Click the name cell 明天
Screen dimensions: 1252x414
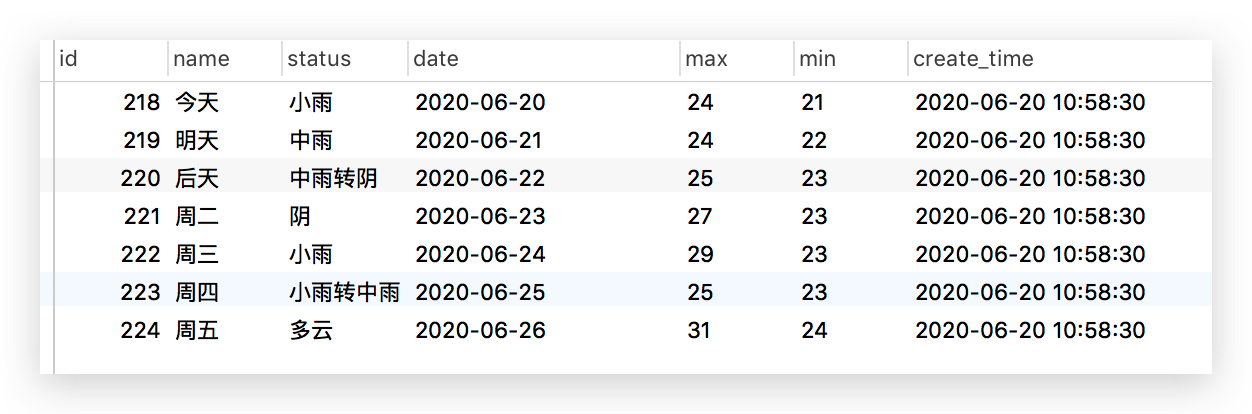coord(196,140)
